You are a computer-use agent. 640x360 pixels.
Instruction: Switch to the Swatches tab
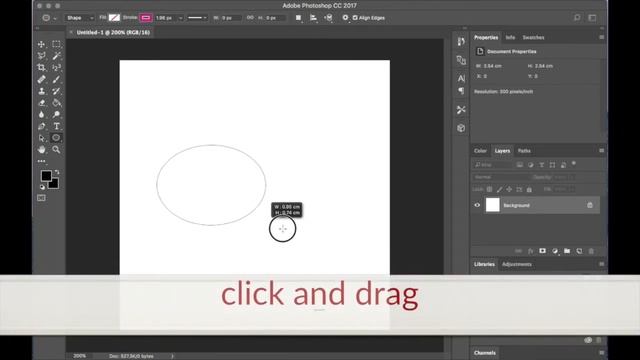pyautogui.click(x=533, y=38)
